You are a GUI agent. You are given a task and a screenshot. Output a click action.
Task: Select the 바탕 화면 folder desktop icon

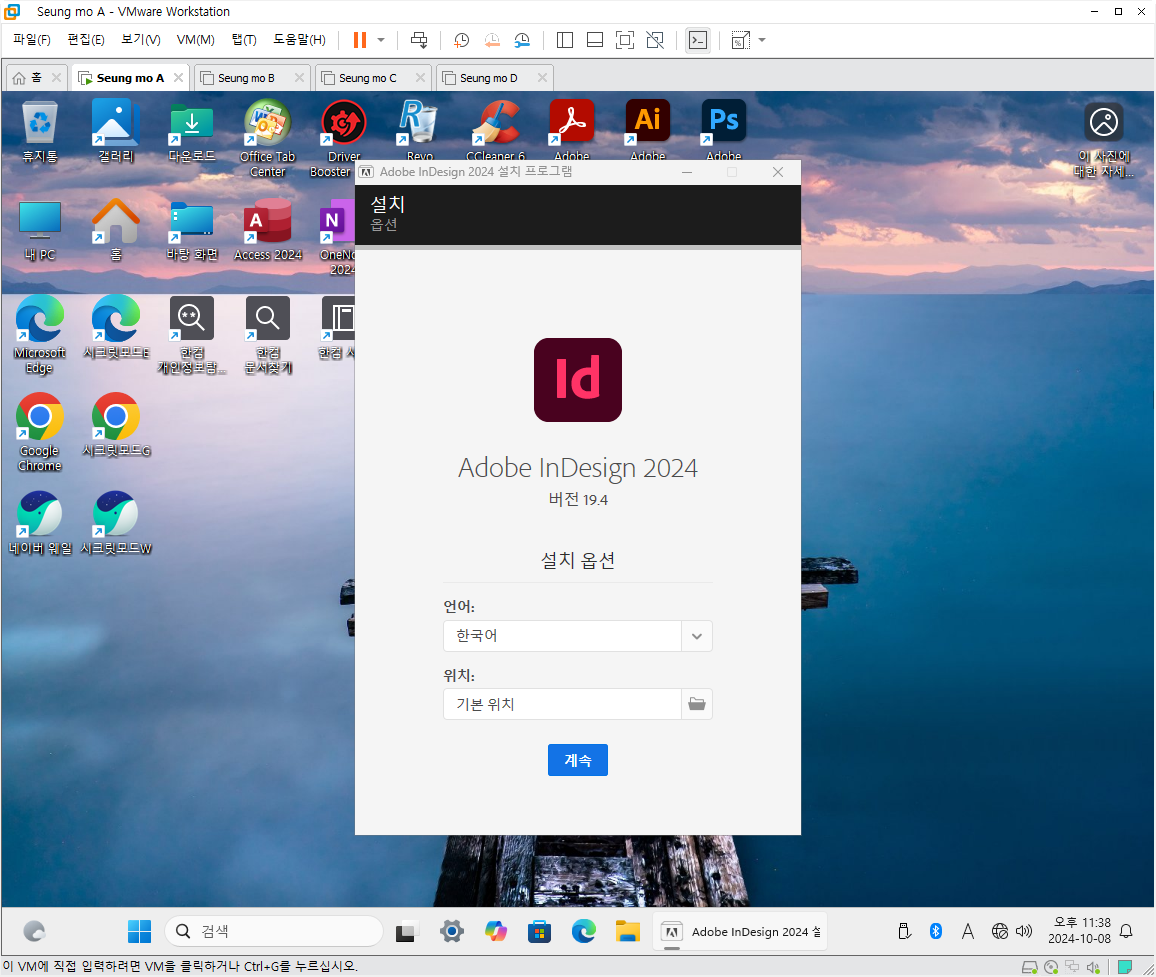192,230
